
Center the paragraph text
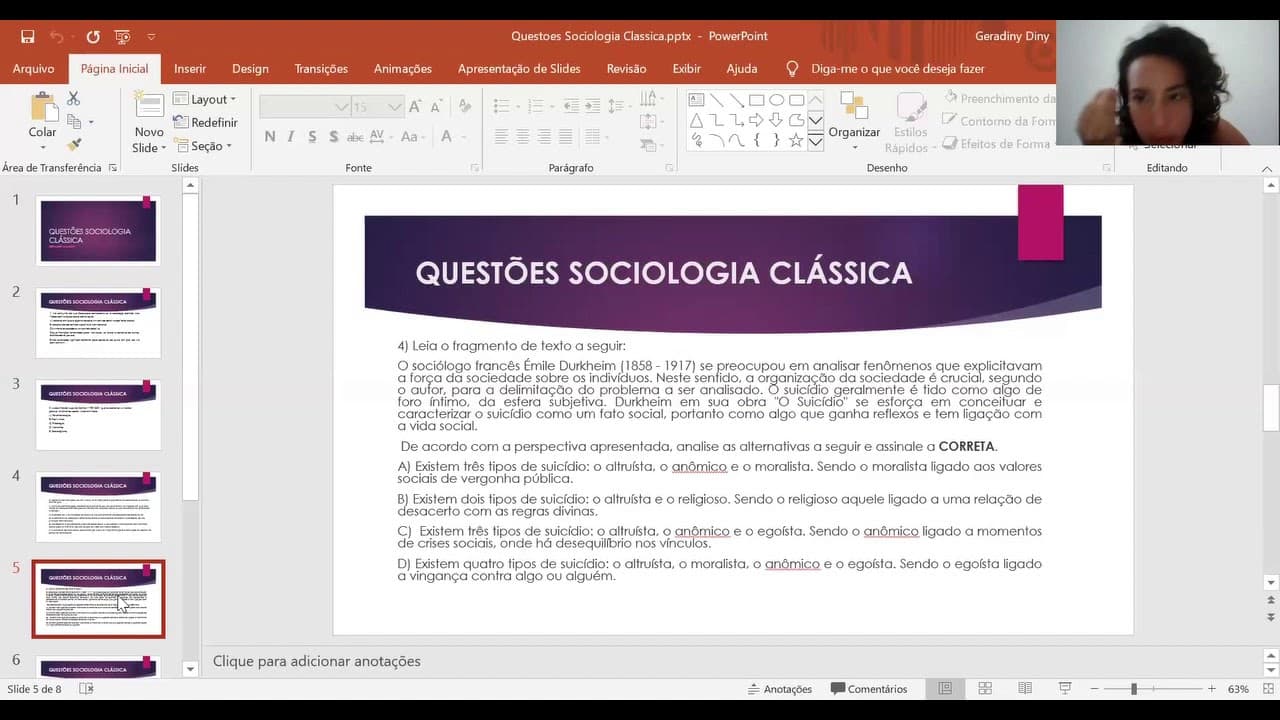[x=523, y=137]
